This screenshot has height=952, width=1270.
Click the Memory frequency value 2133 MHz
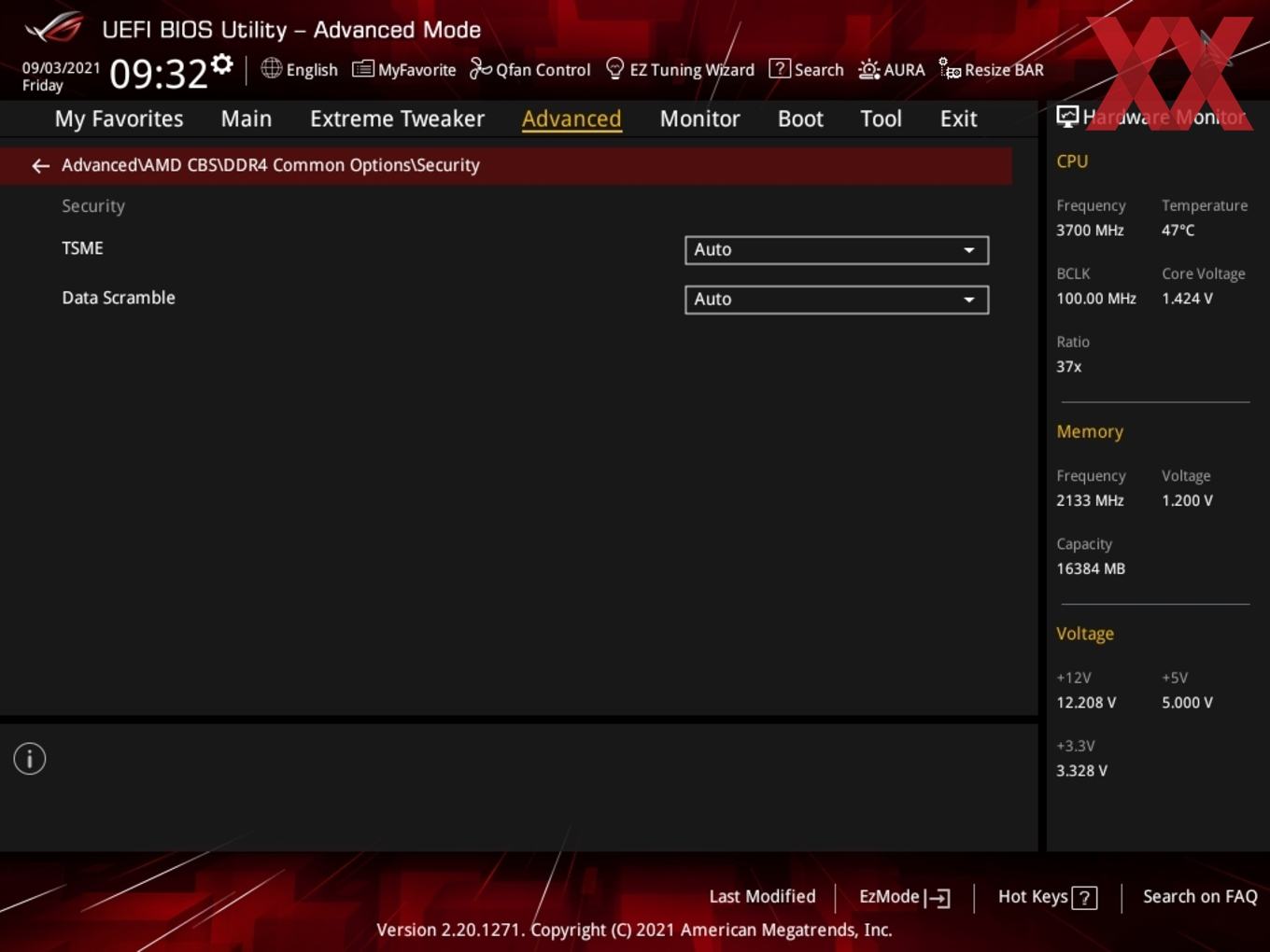pos(1090,500)
